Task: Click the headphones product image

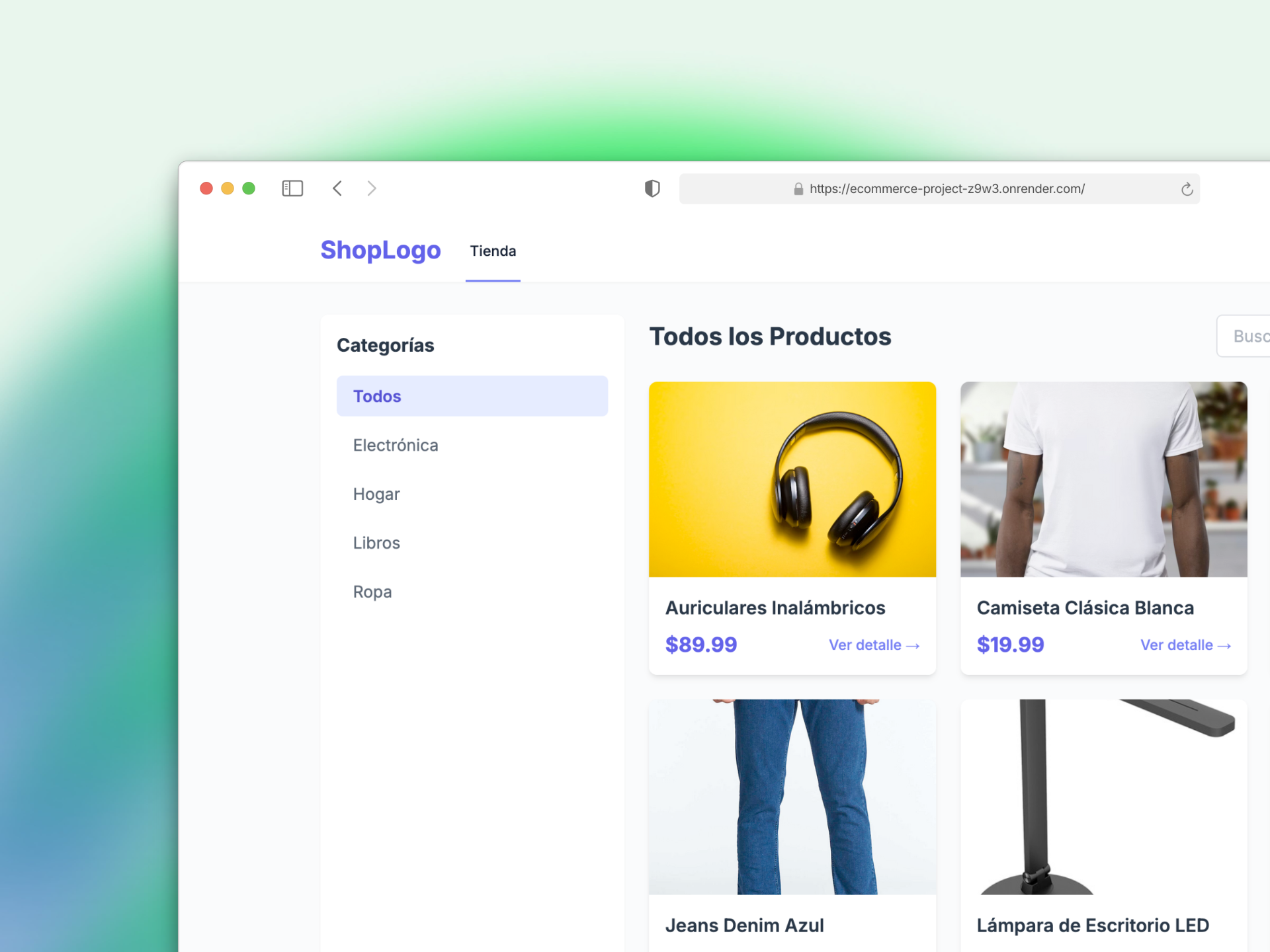Action: coord(792,479)
